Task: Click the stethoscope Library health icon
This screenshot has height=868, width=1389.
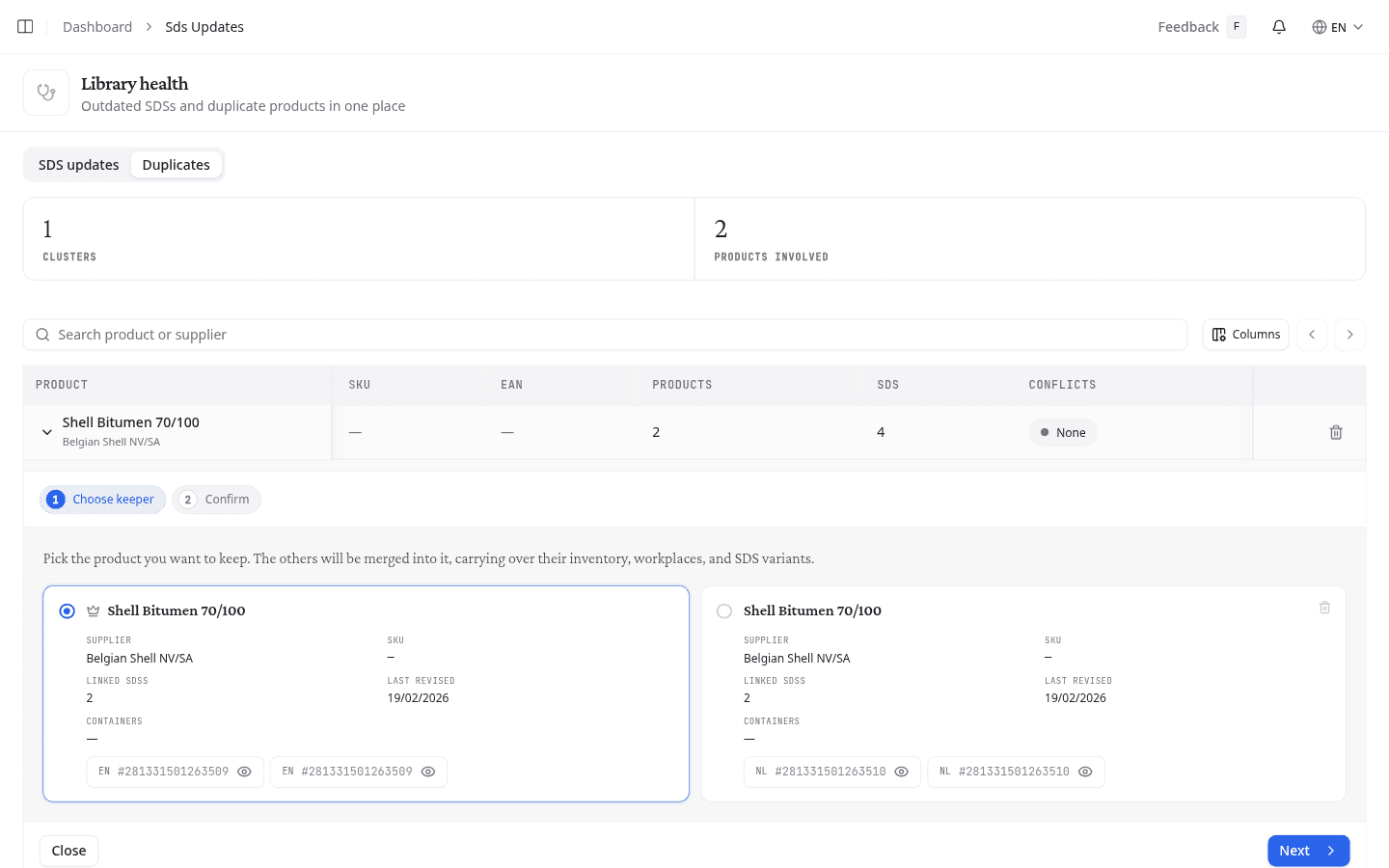Action: 46,93
